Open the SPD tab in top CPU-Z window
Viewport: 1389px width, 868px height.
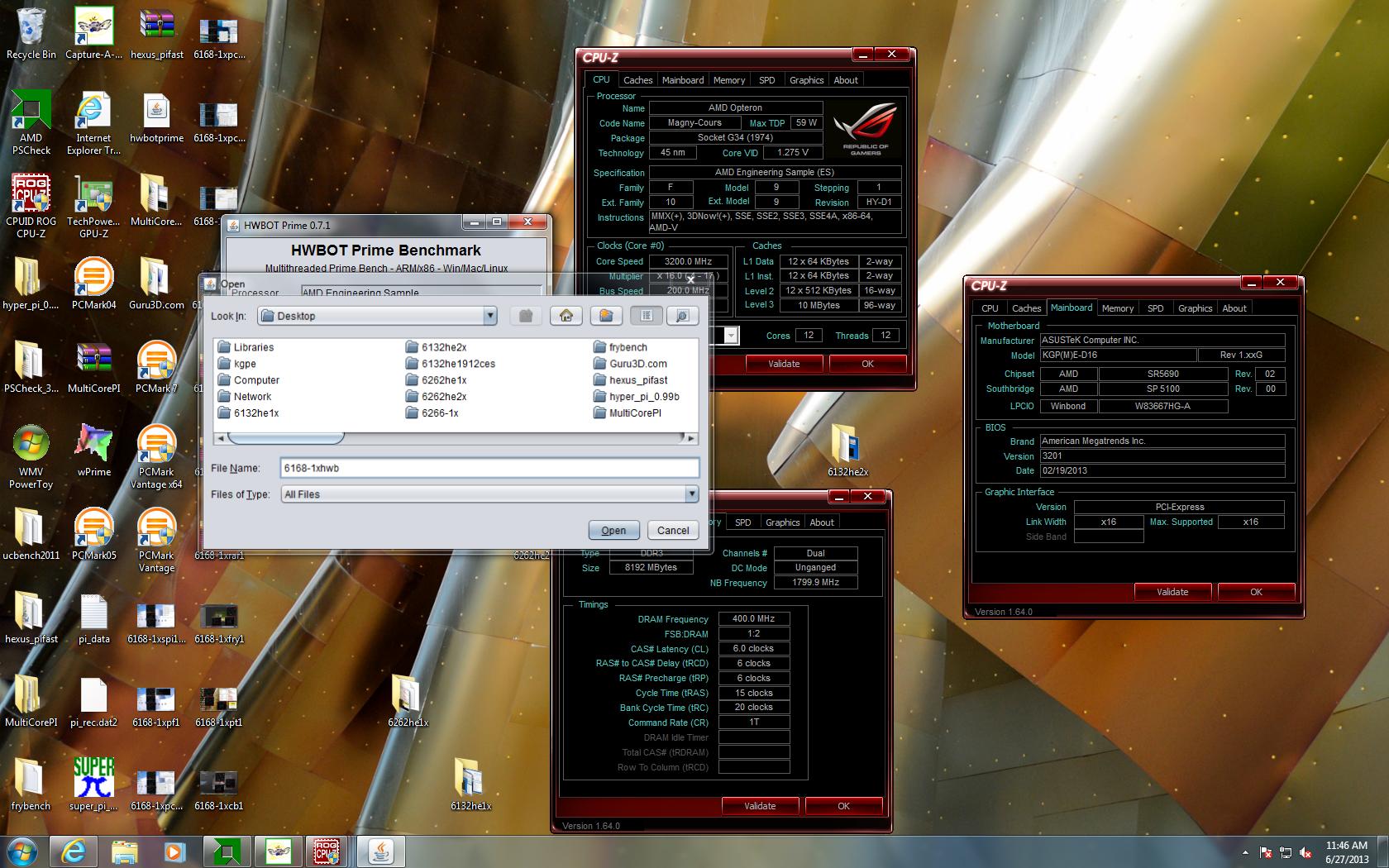(x=767, y=80)
